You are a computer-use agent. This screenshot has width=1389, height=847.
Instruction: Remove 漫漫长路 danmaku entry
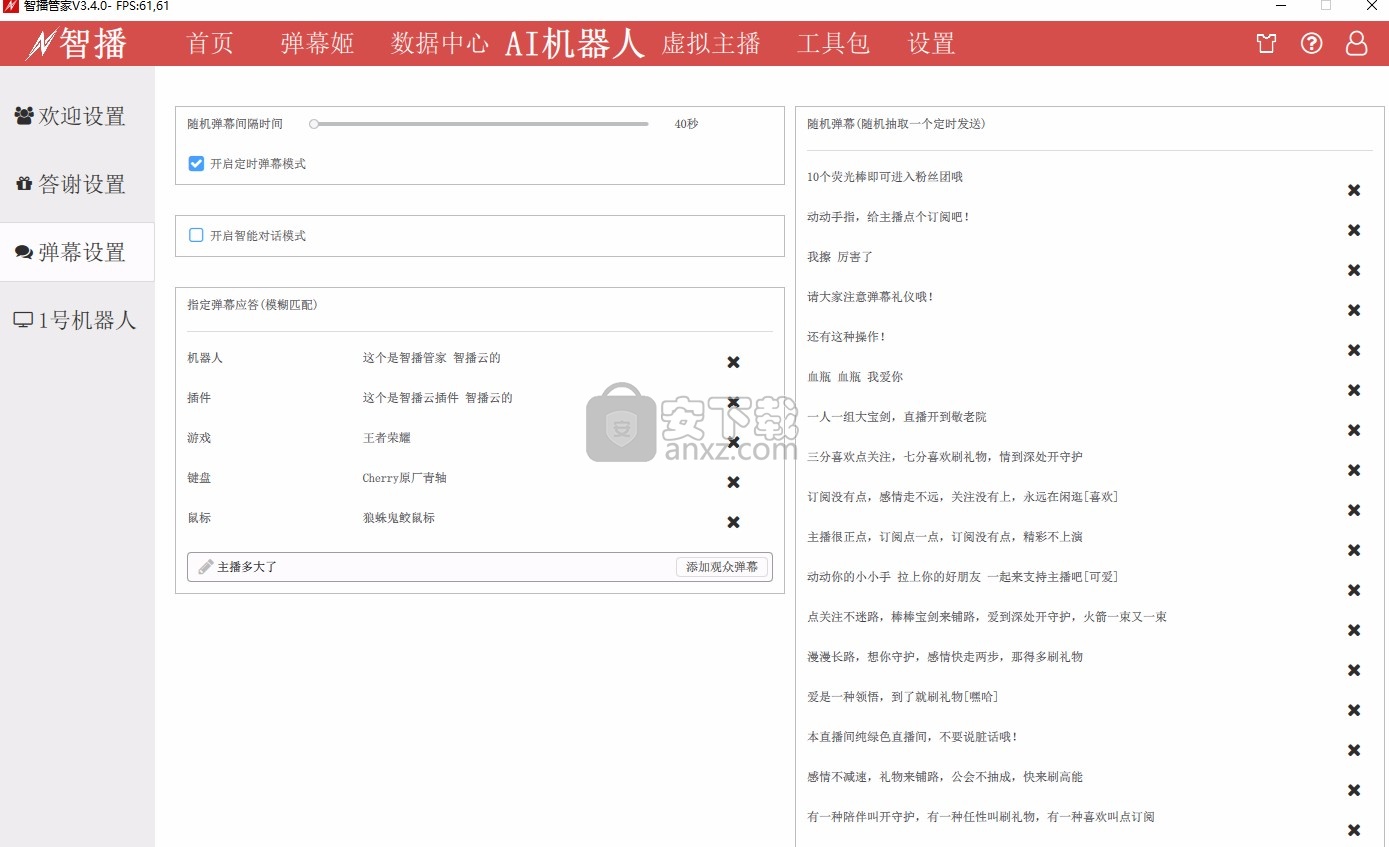[1354, 670]
